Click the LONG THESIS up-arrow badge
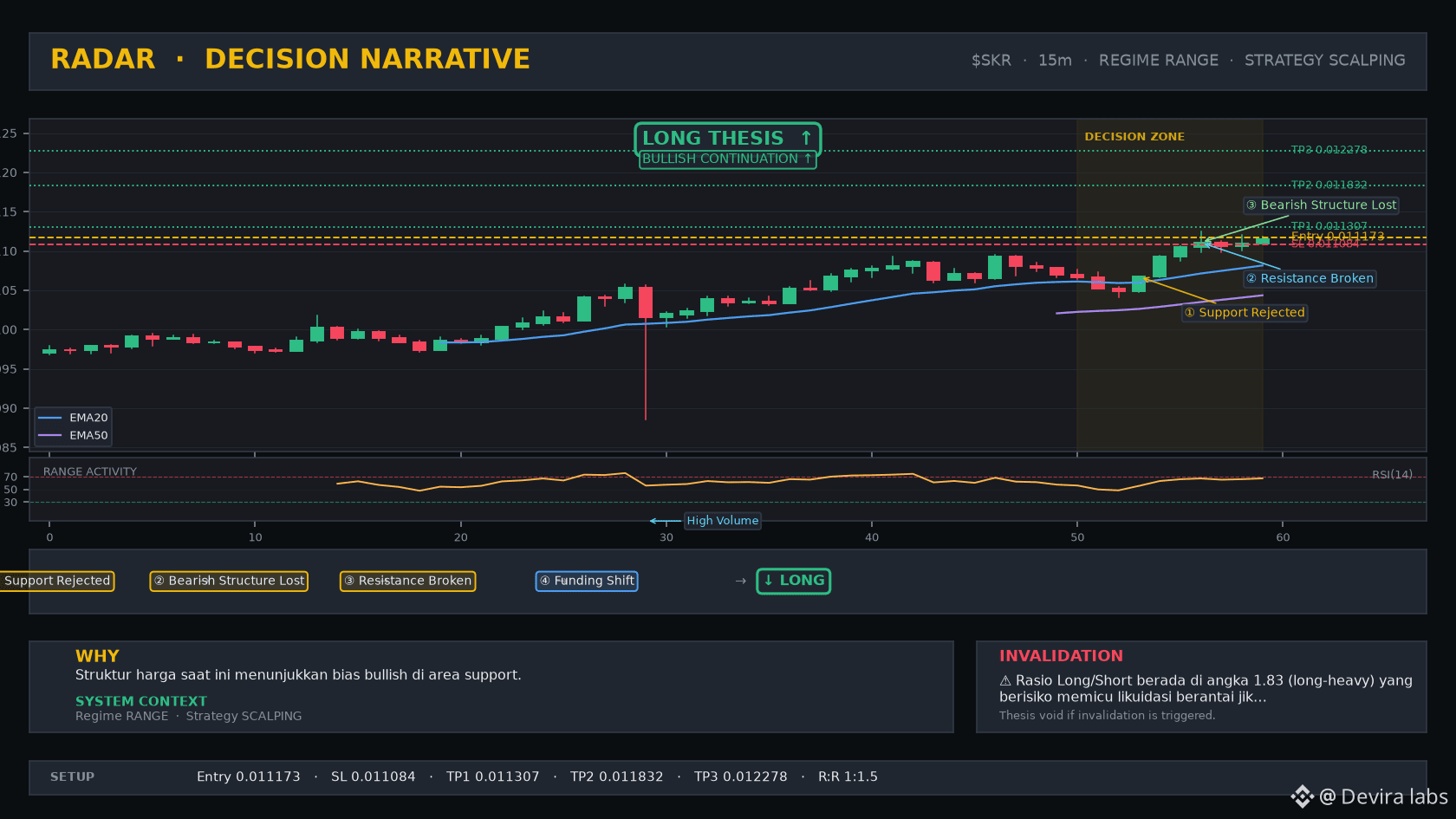 [728, 139]
